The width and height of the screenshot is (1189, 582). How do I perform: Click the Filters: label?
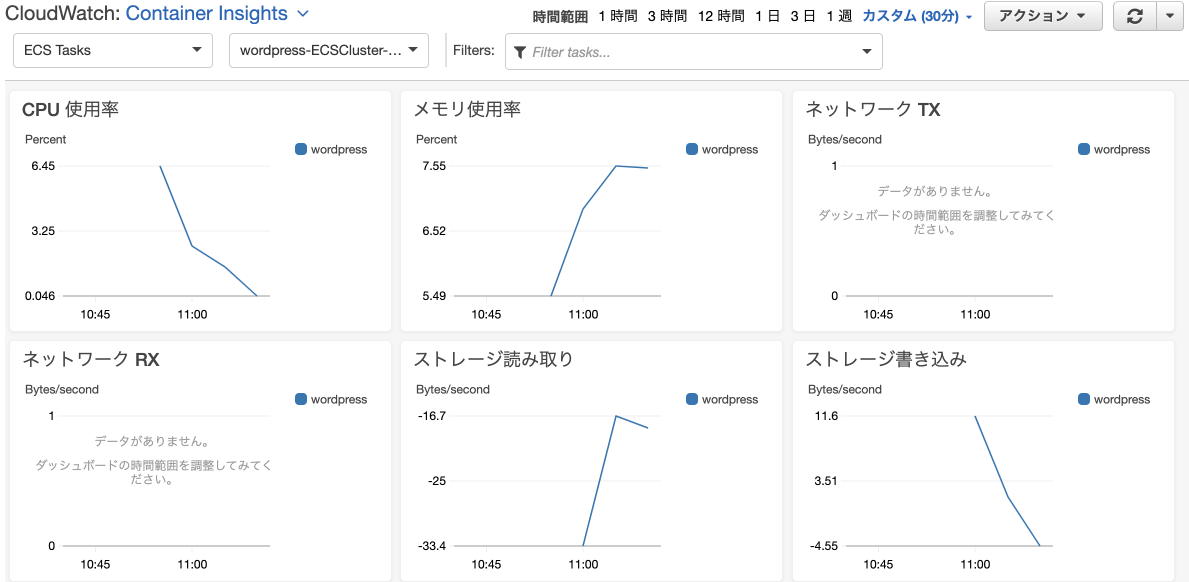(474, 51)
